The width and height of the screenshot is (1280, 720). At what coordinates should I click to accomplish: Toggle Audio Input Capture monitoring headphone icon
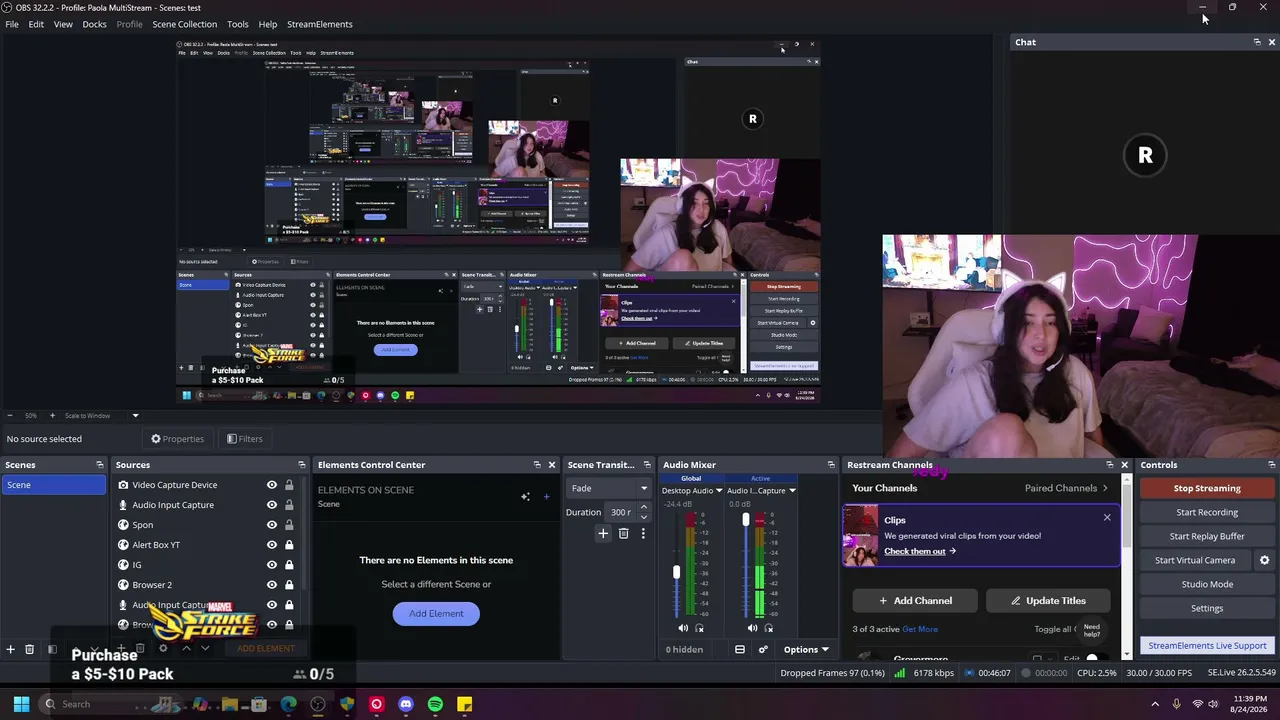click(768, 628)
